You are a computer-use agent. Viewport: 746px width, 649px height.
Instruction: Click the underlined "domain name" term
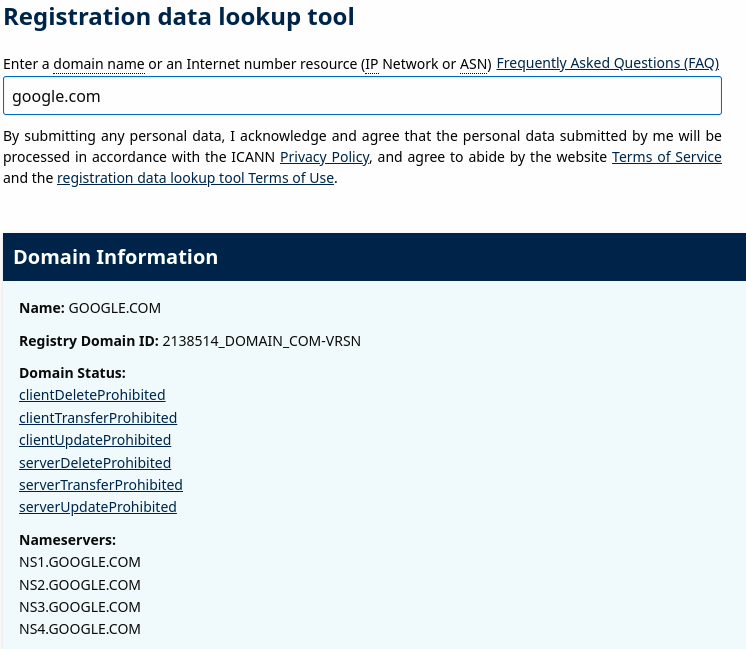(x=99, y=64)
